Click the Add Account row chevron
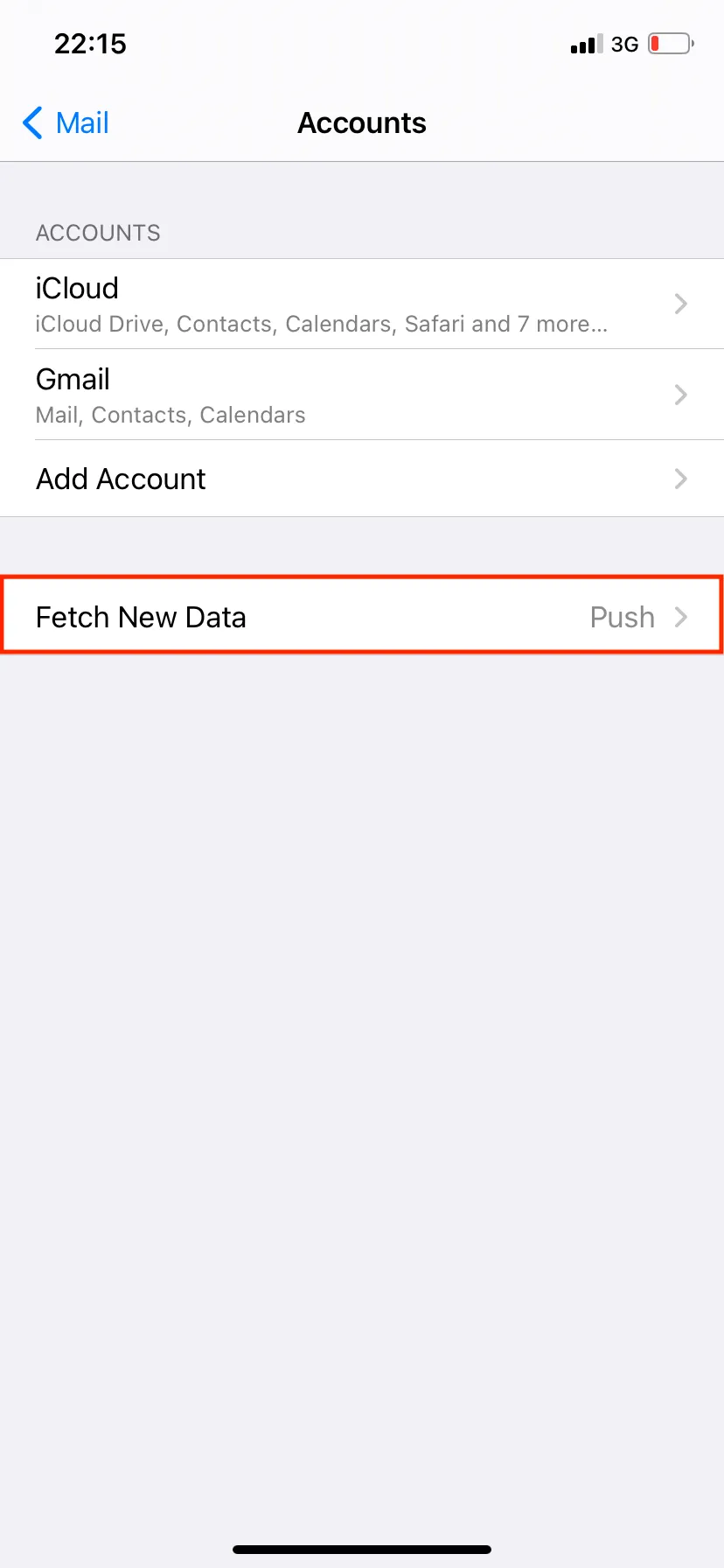The height and width of the screenshot is (1568, 724). pyautogui.click(x=681, y=479)
